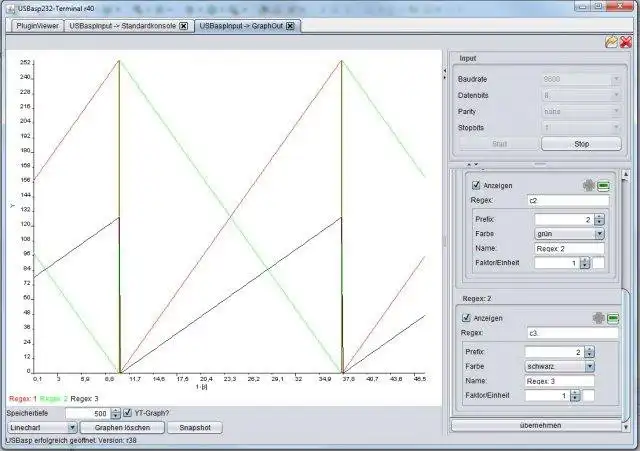
Task: Click the red Regex: 1 legend label
Action: pos(22,399)
